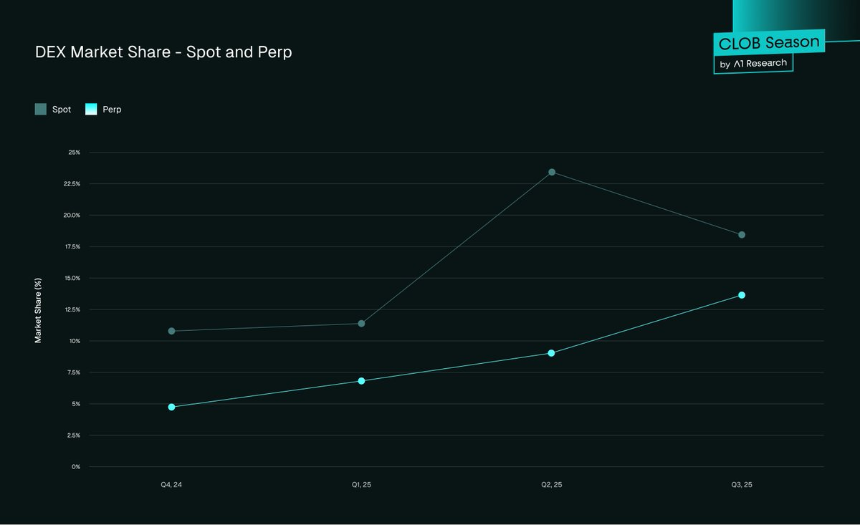Open the by A1 Research label
The width and height of the screenshot is (860, 525).
(753, 64)
